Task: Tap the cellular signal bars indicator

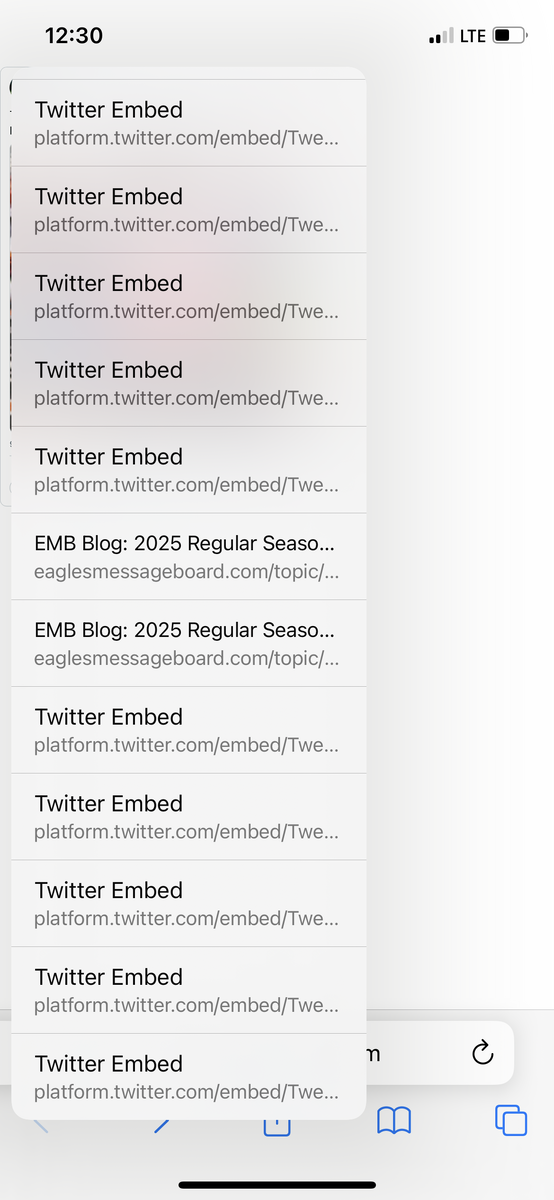Action: click(x=441, y=36)
